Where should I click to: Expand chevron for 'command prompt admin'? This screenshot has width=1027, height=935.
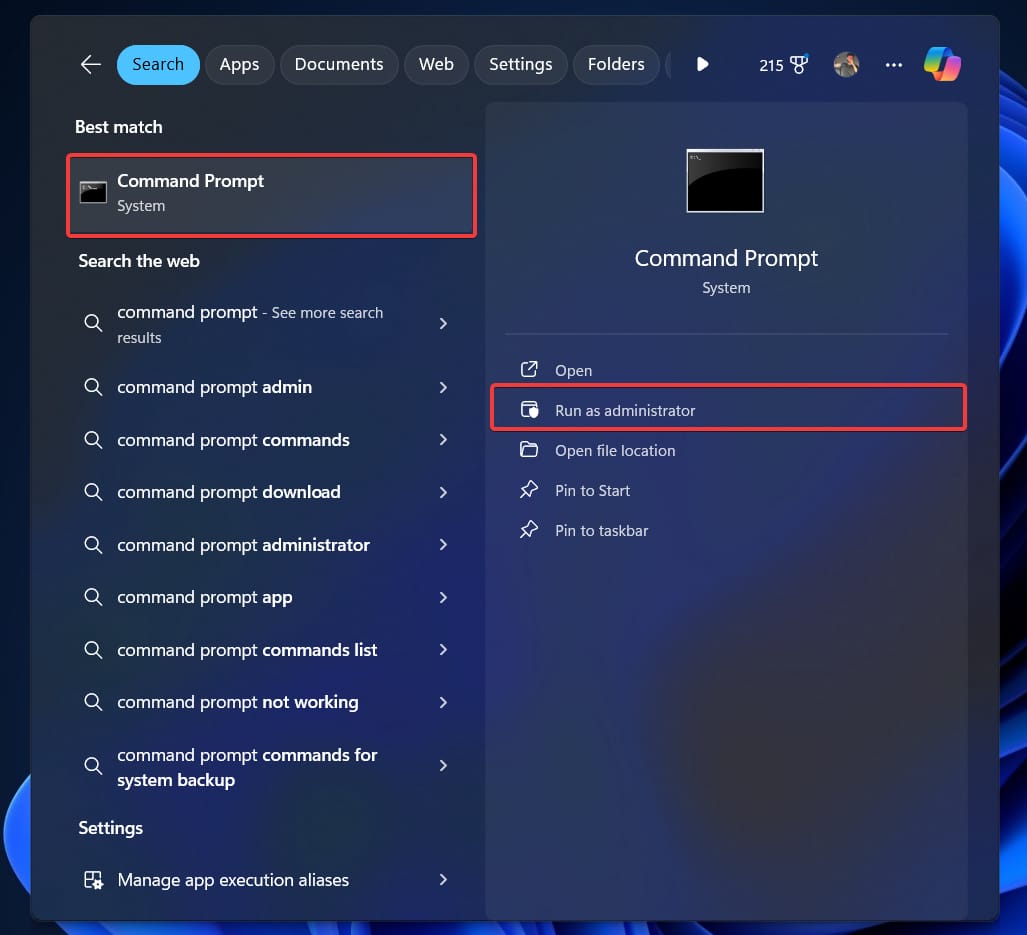tap(443, 388)
